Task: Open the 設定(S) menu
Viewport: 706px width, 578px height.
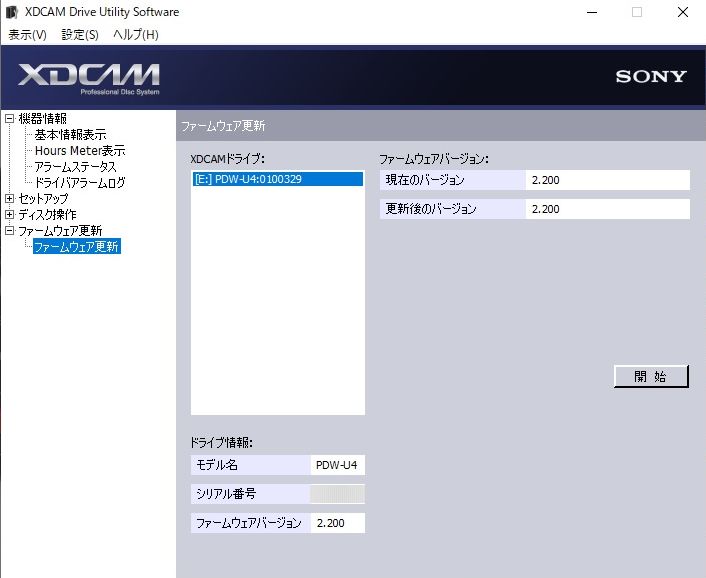Action: (80, 35)
